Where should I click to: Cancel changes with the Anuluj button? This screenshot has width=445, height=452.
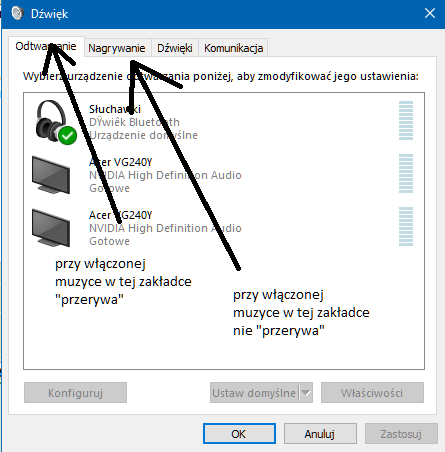click(320, 434)
